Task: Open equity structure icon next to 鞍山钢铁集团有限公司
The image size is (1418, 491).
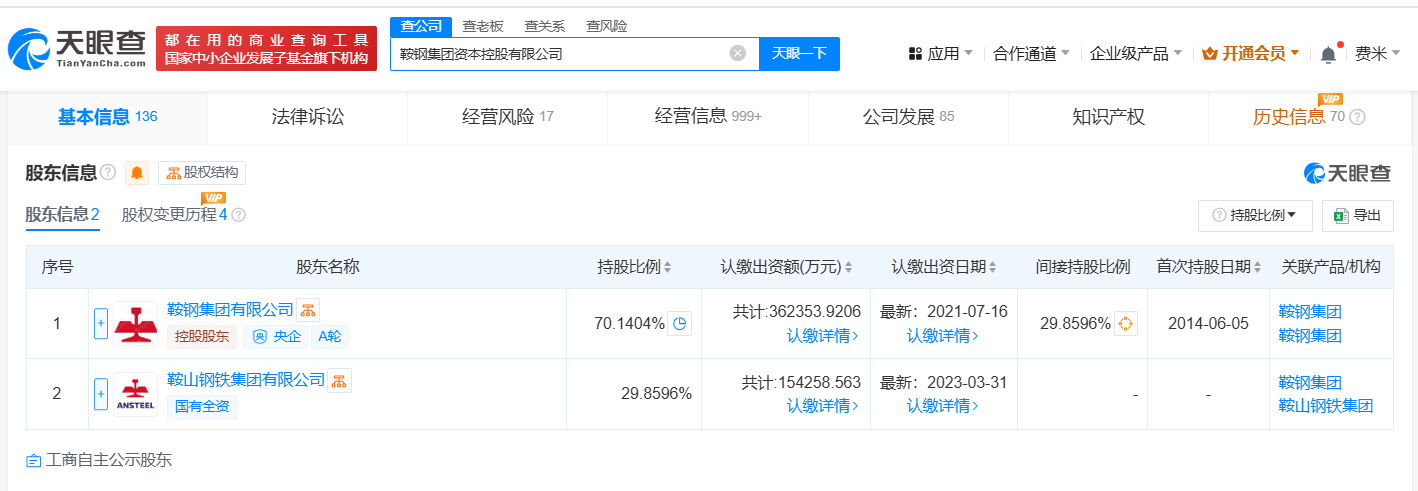Action: pyautogui.click(x=340, y=380)
